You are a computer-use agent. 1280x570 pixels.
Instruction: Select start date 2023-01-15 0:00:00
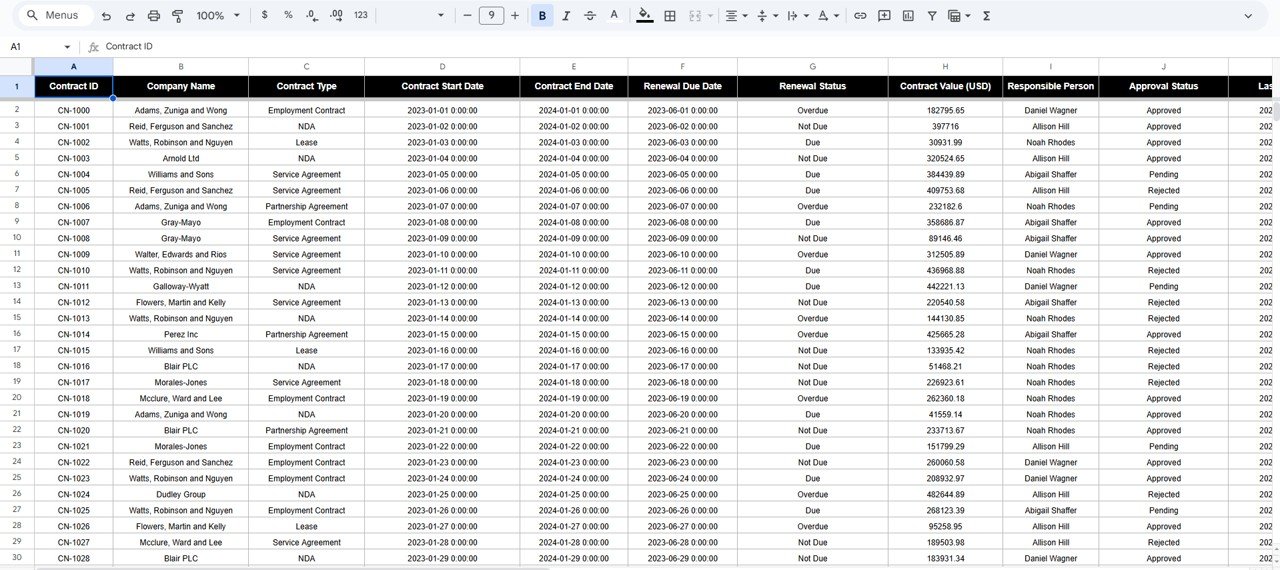[442, 335]
